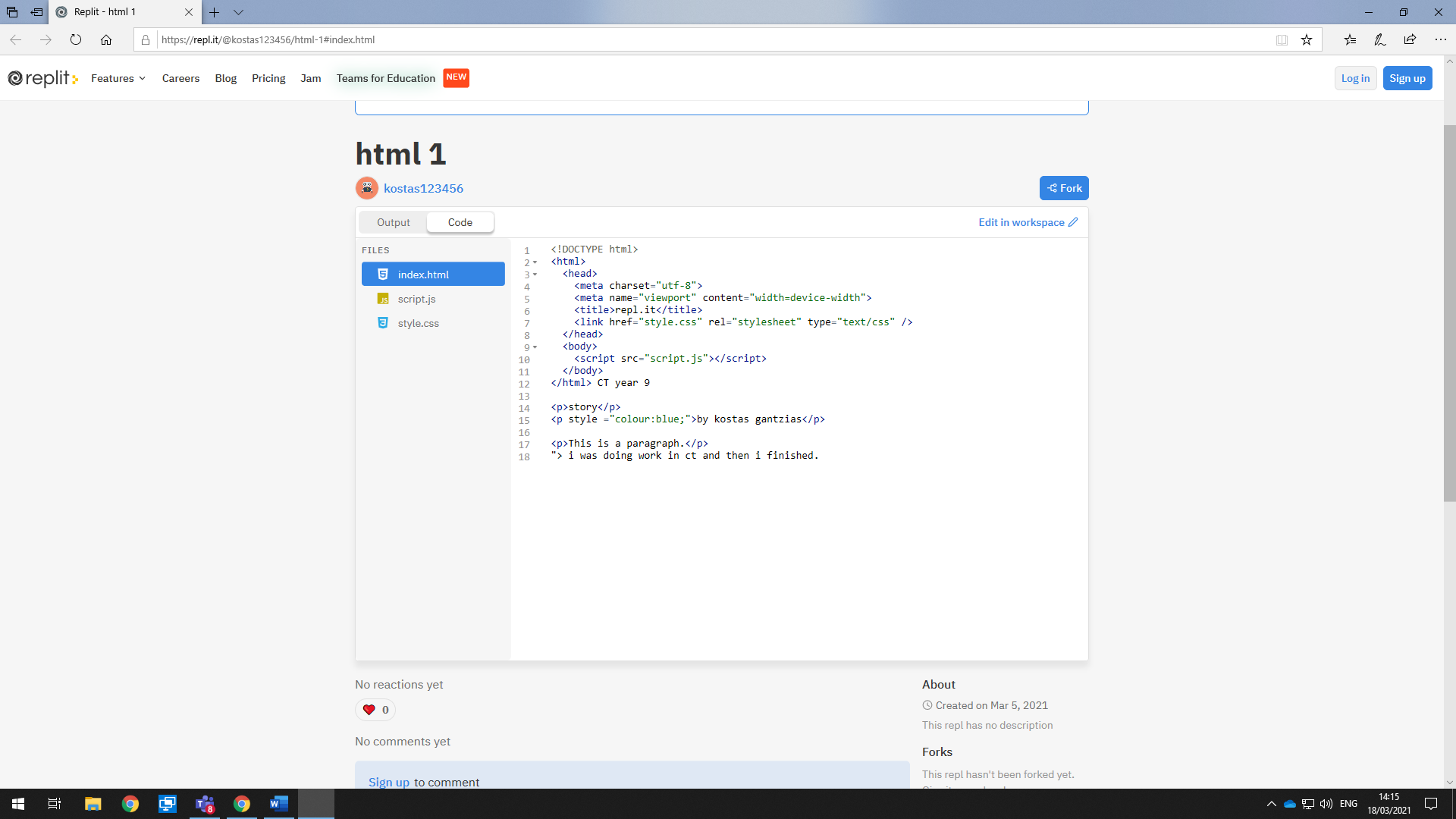Click the page vertical scrollbar thumb
This screenshot has width=1456, height=819.
[1449, 312]
